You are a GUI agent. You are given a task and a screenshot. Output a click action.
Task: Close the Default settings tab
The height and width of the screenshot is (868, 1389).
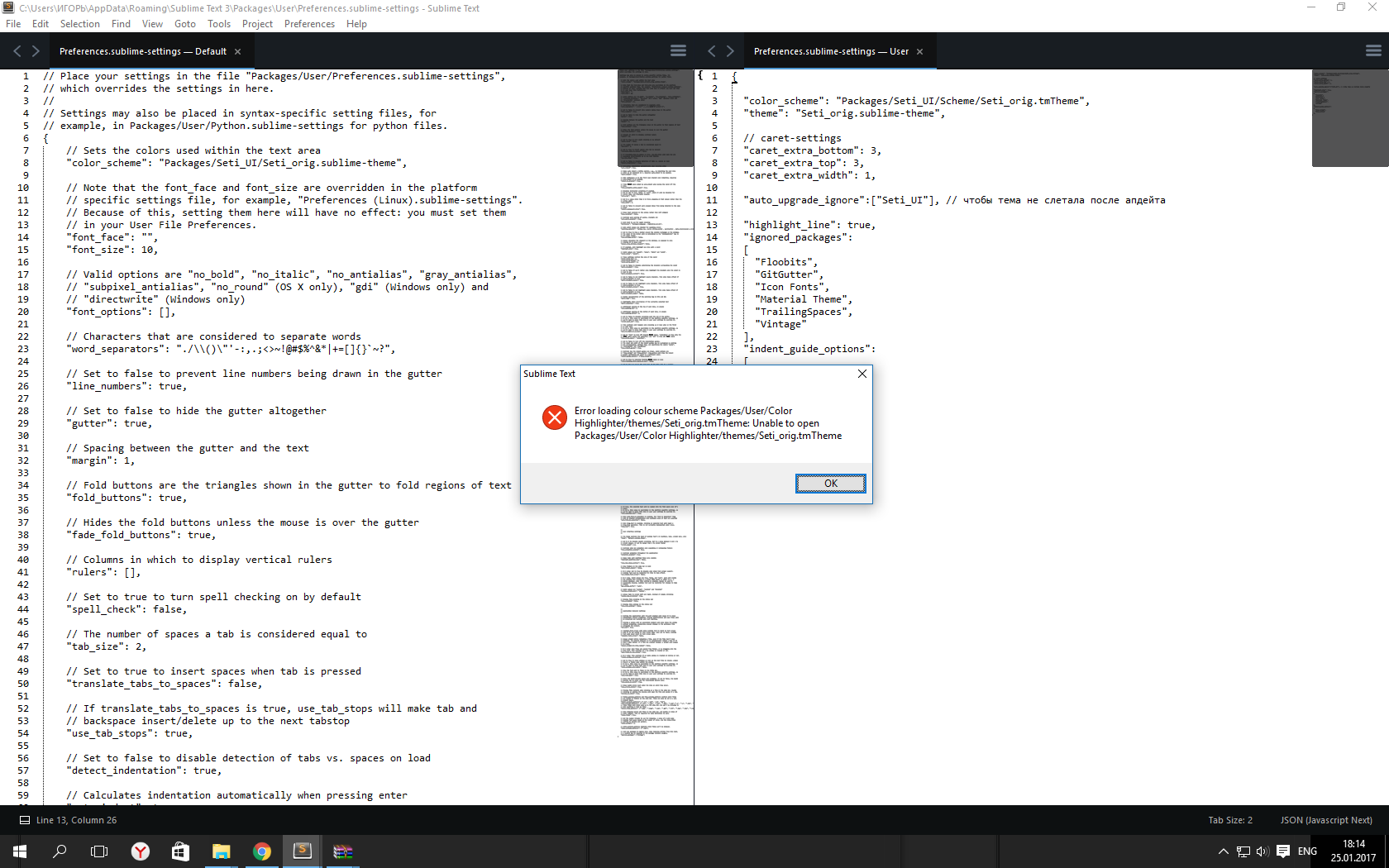tap(237, 51)
